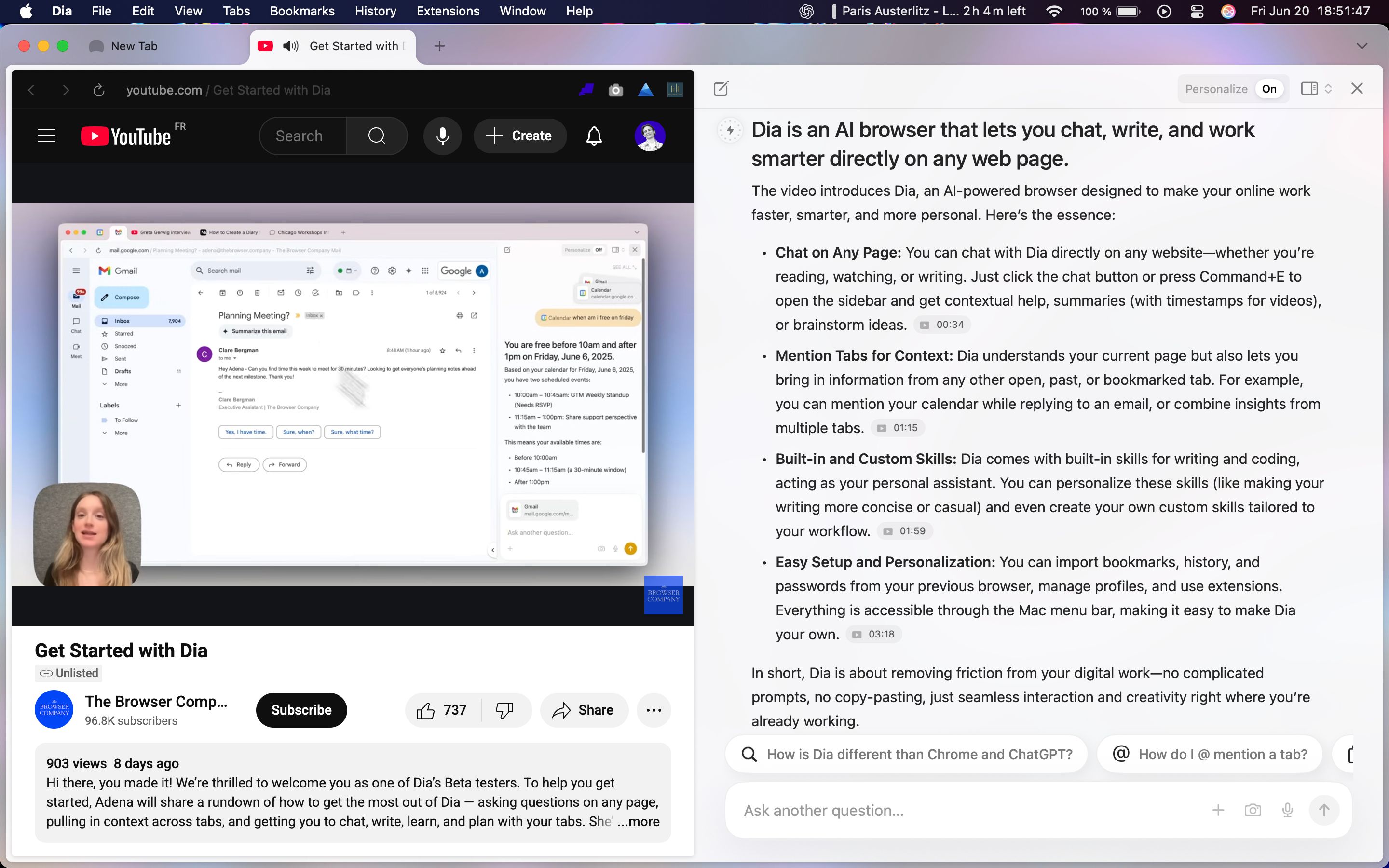Expand the video description with ...more
The height and width of the screenshot is (868, 1389).
[638, 822]
